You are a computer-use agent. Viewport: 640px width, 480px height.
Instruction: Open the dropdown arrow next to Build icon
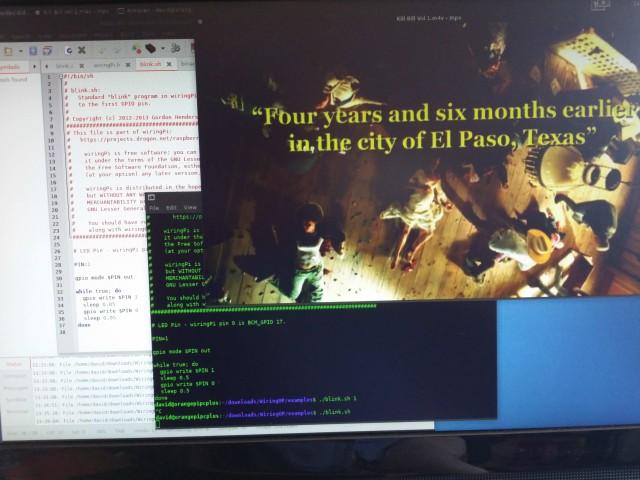click(x=163, y=49)
